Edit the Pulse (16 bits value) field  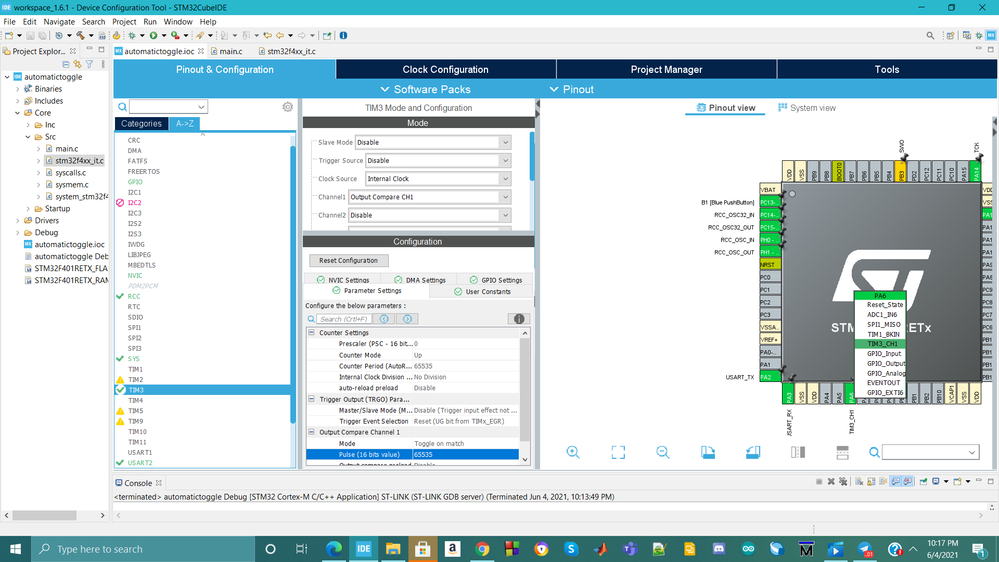(465, 454)
